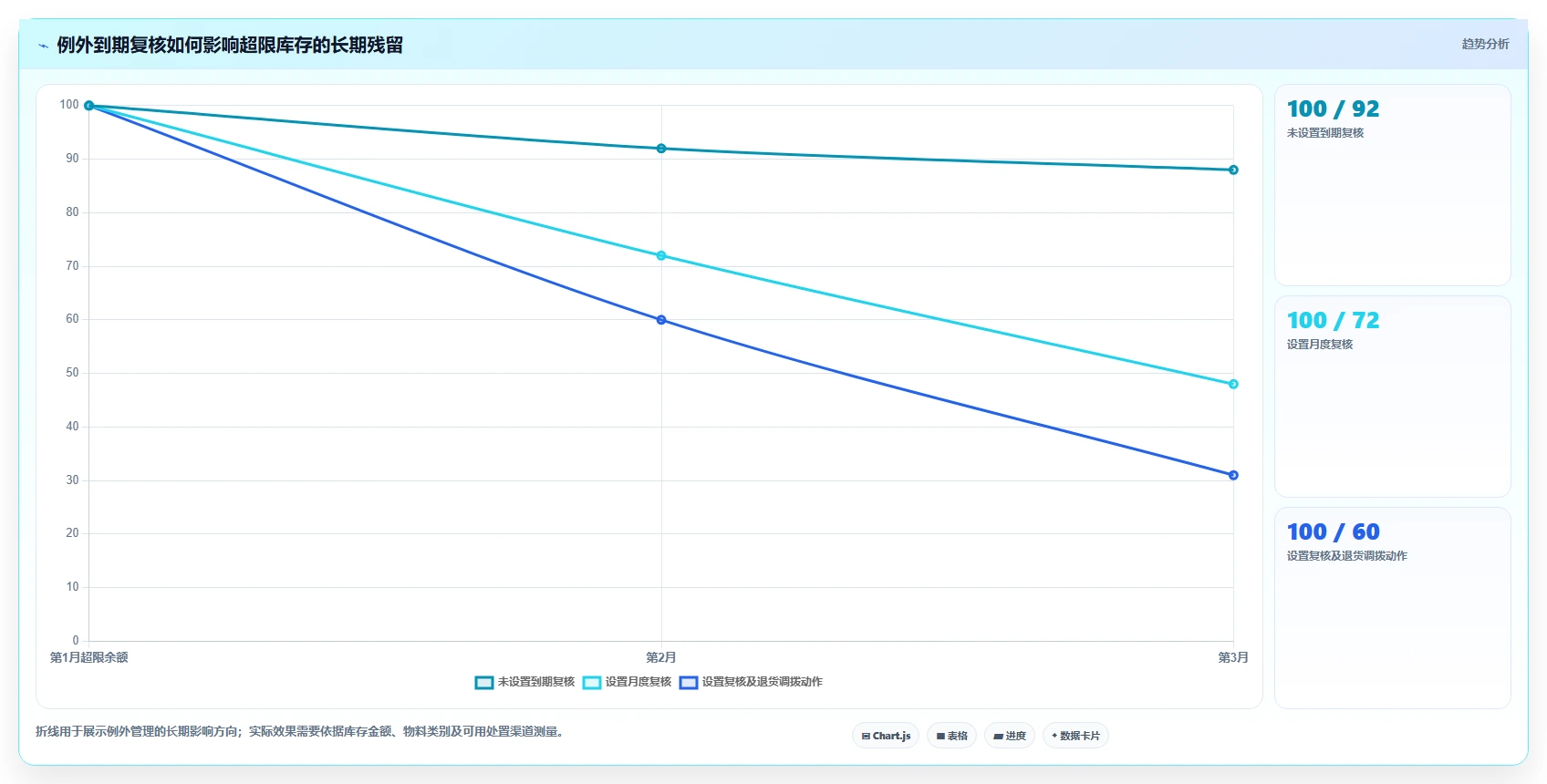Click the 进度 chip

[x=1010, y=736]
